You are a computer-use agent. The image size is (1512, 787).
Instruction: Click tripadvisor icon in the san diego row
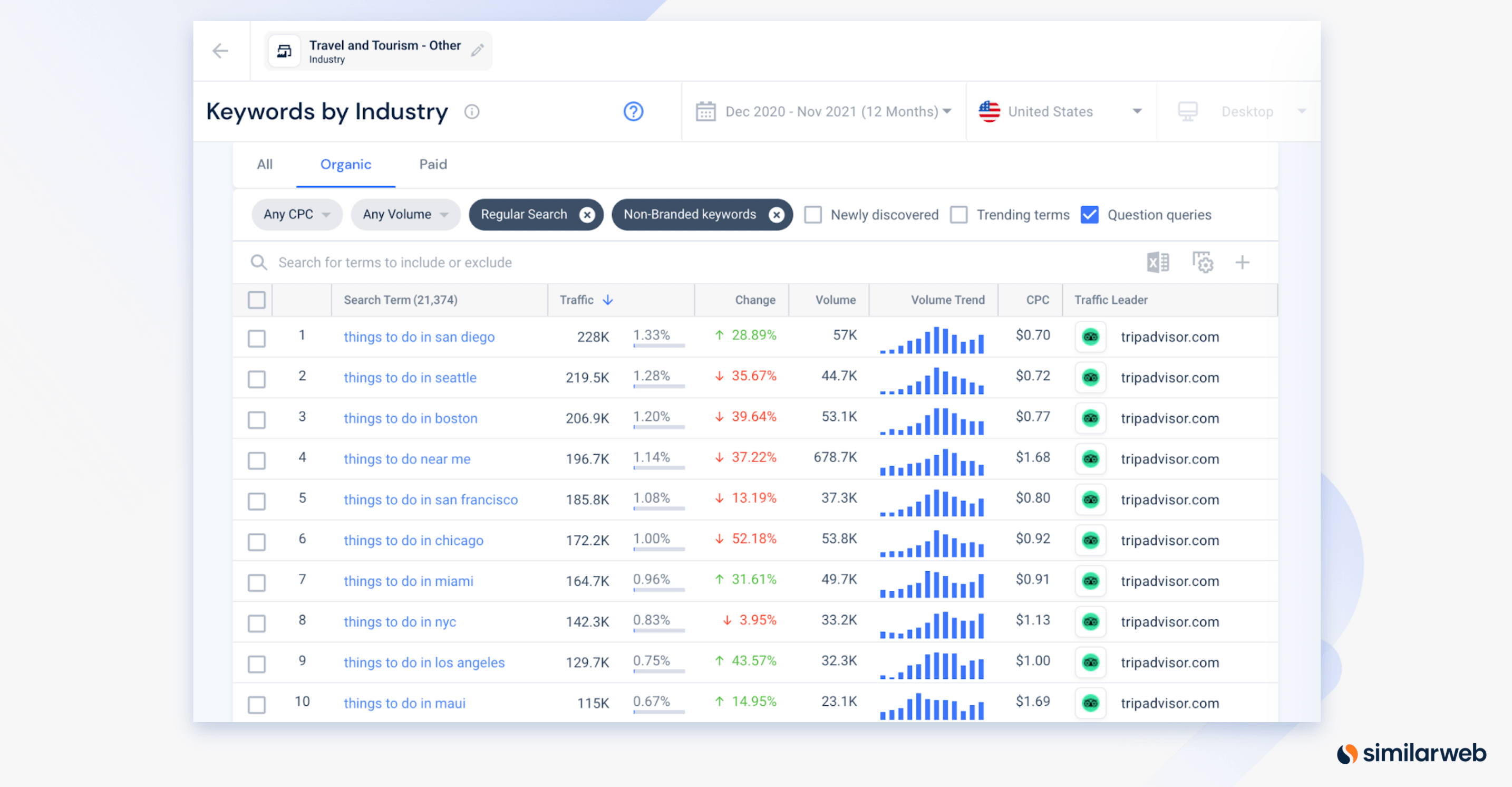point(1091,337)
